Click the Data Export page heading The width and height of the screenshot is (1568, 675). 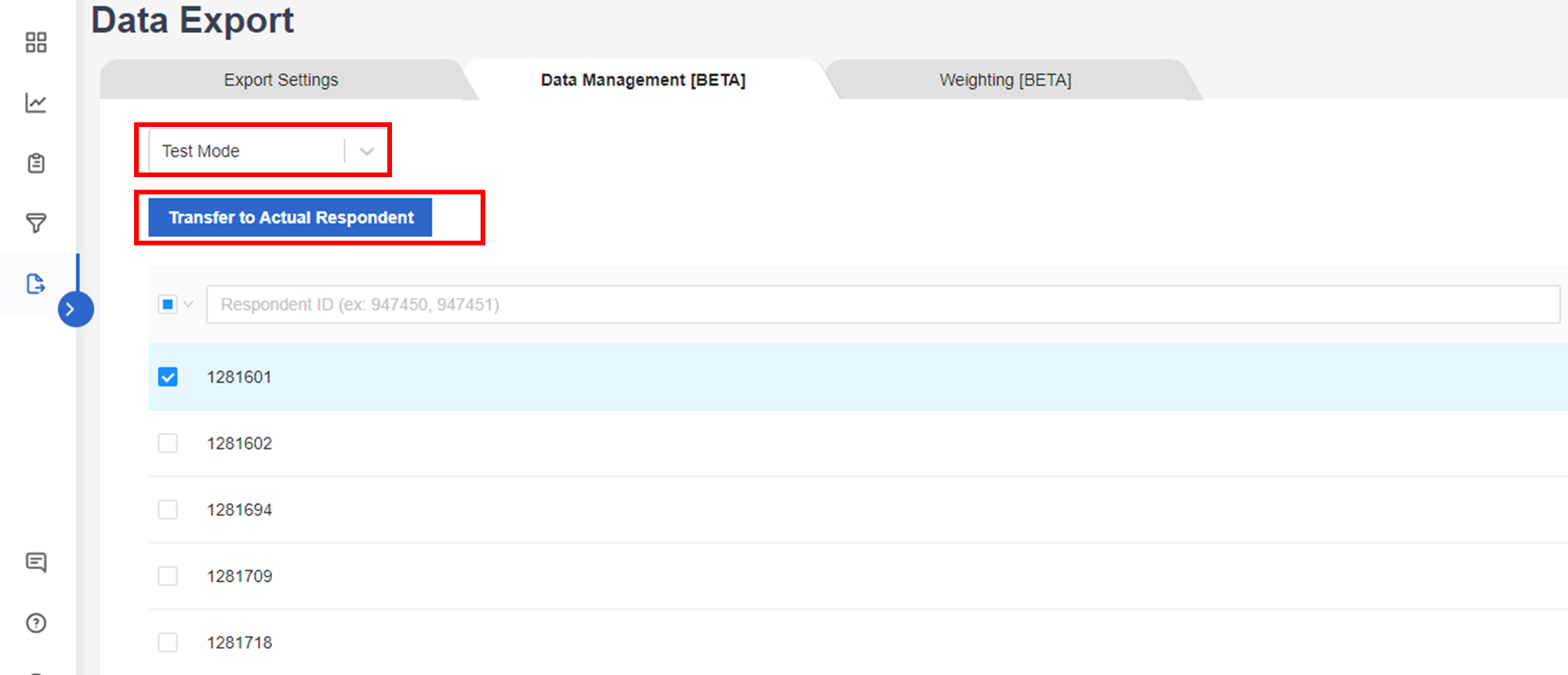[193, 20]
